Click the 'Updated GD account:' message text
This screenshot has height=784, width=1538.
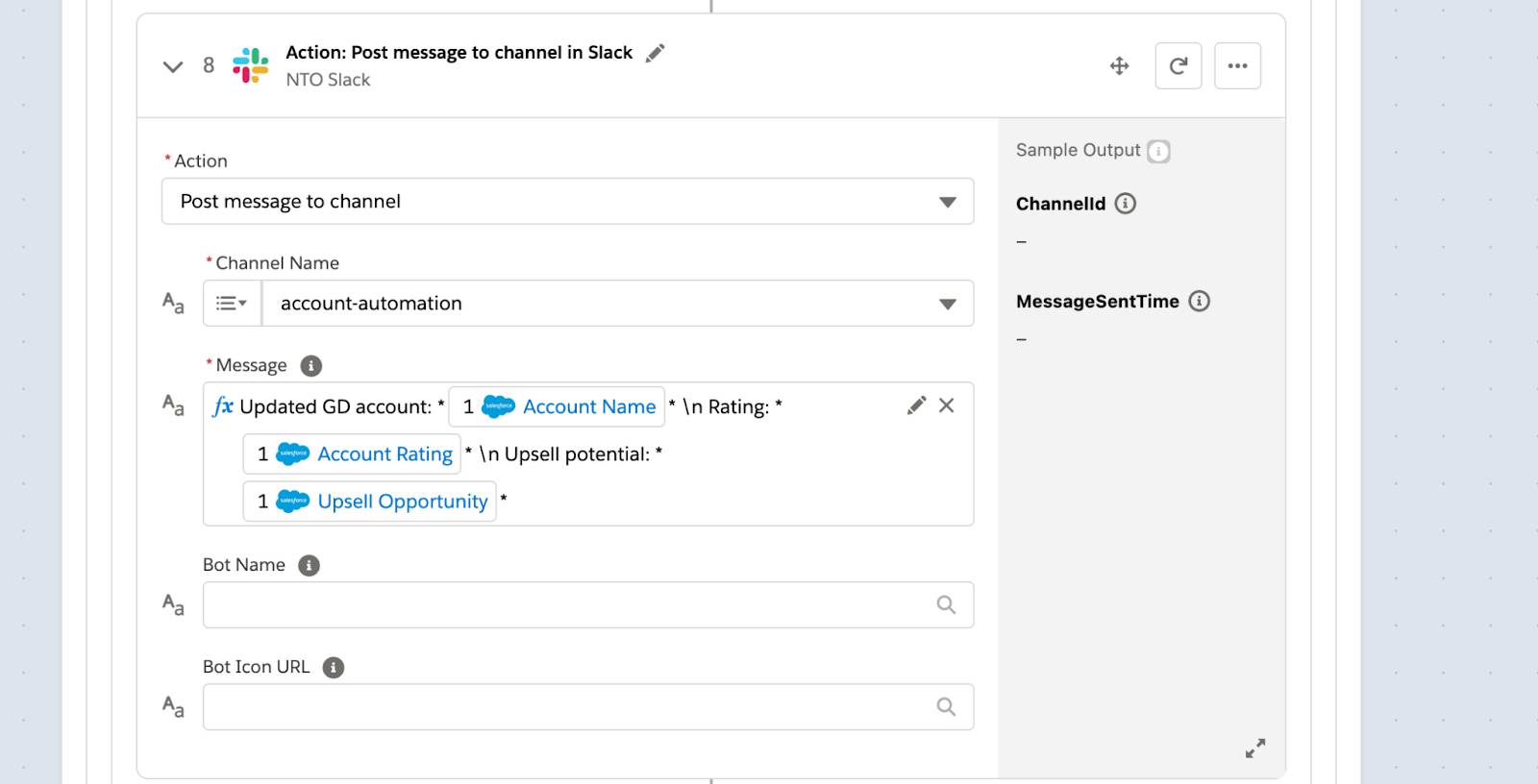click(335, 406)
